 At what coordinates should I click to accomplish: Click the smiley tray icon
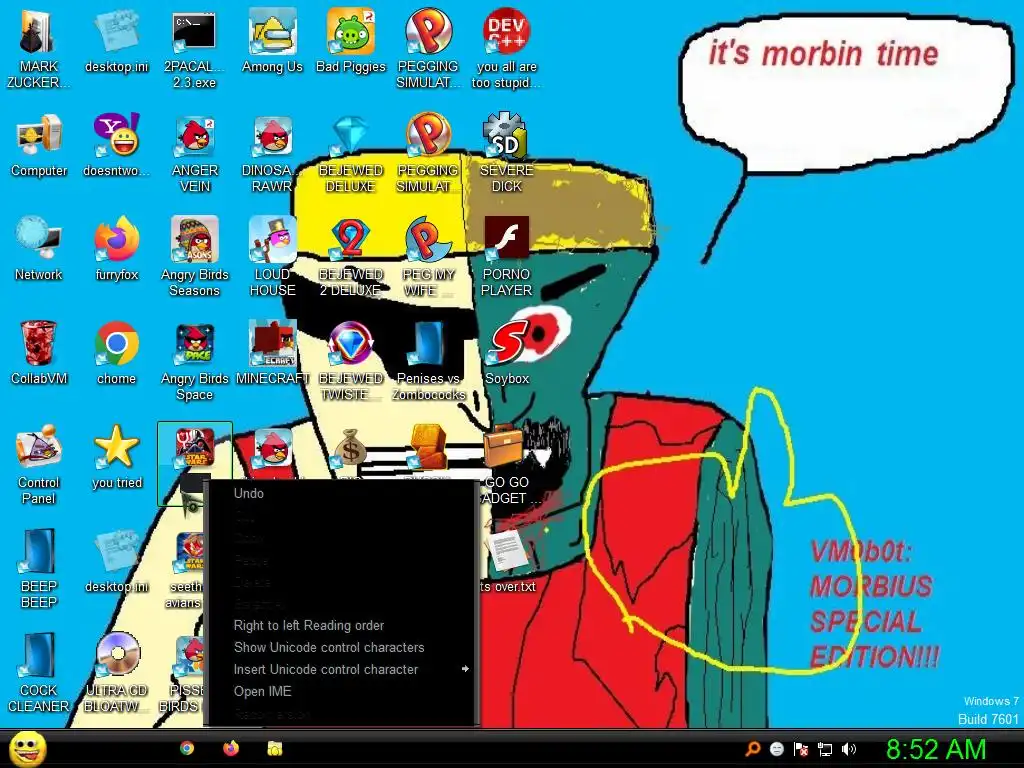tap(776, 749)
